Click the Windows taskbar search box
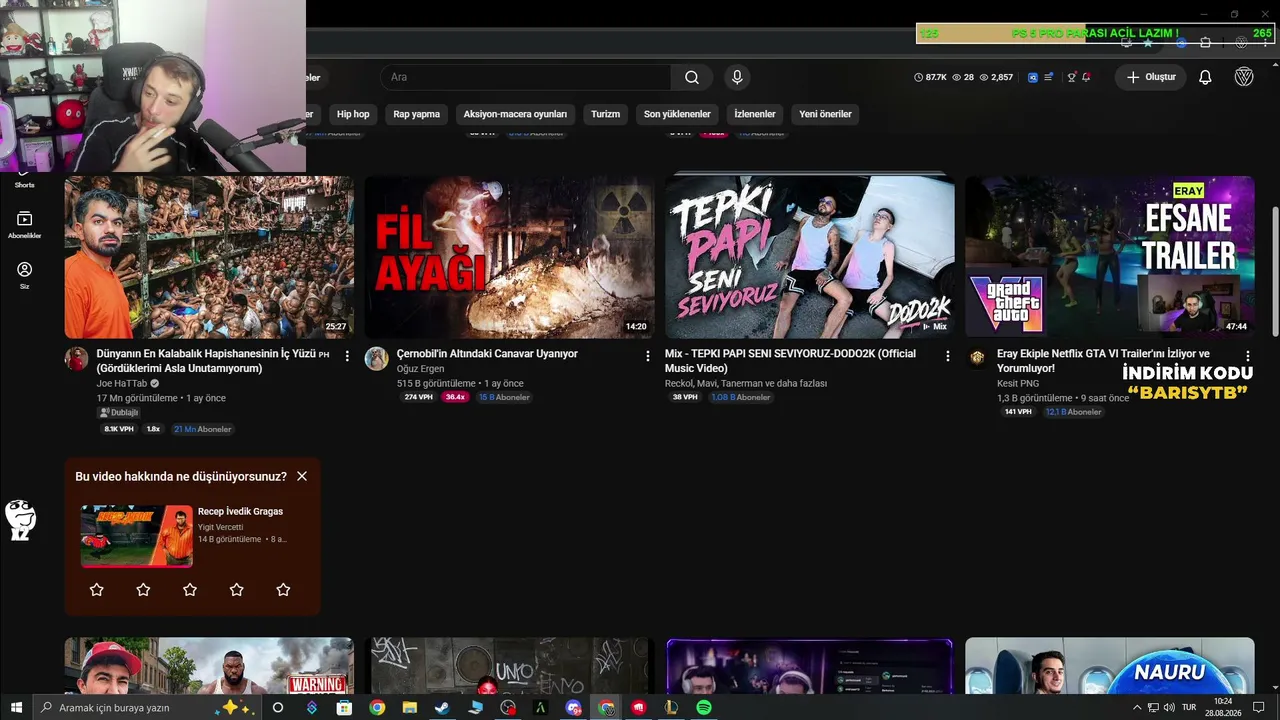The height and width of the screenshot is (720, 1280). pyautogui.click(x=146, y=708)
